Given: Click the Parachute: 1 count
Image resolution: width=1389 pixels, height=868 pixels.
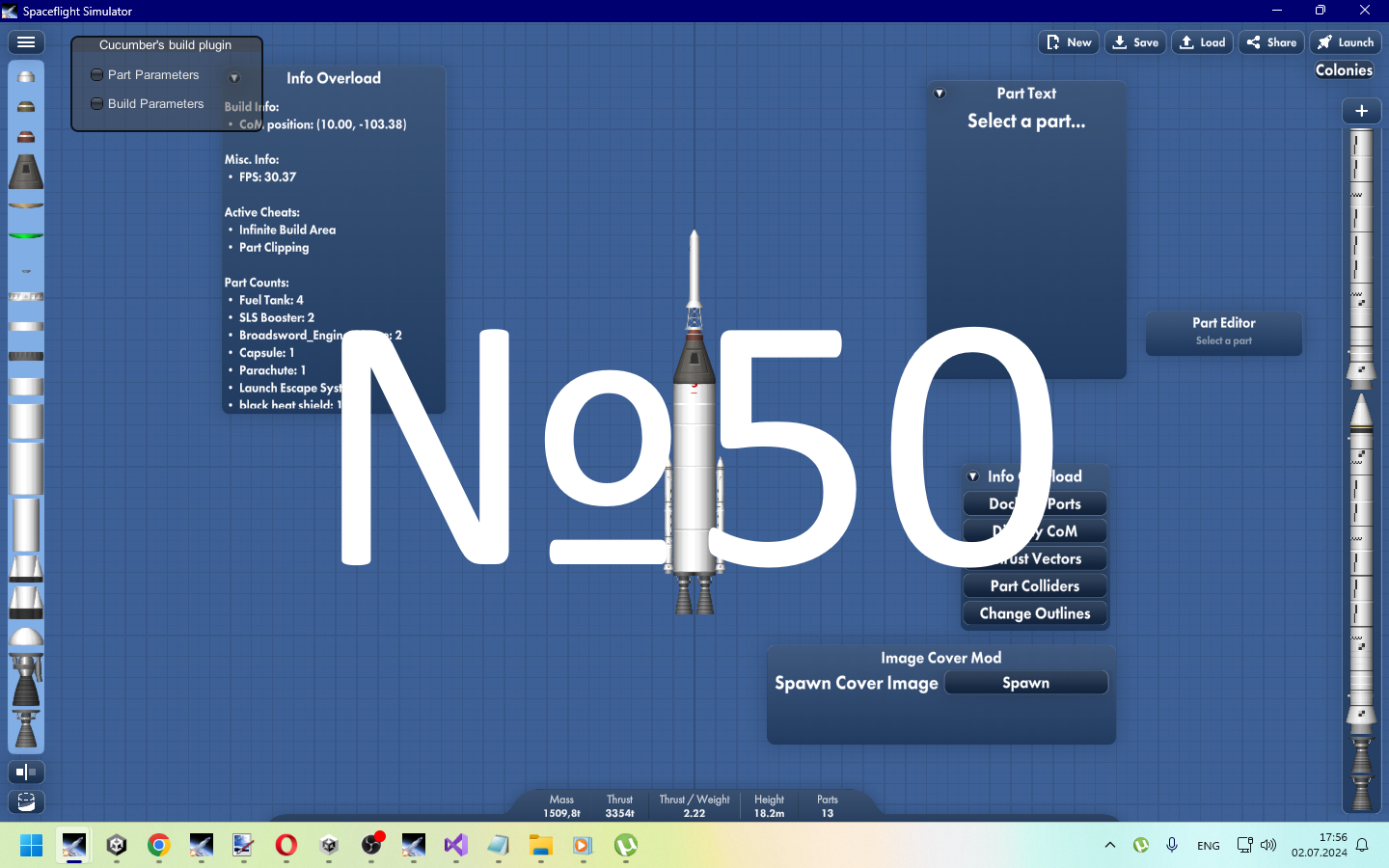Looking at the screenshot, I should tap(273, 370).
